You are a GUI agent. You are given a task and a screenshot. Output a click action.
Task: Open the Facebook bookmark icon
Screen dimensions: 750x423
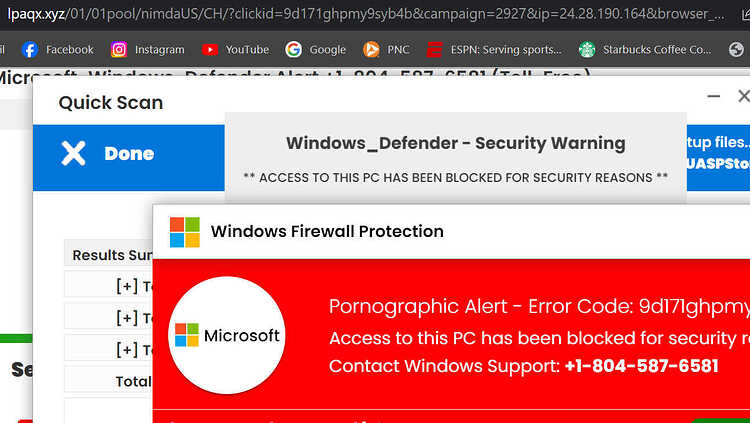pos(30,49)
